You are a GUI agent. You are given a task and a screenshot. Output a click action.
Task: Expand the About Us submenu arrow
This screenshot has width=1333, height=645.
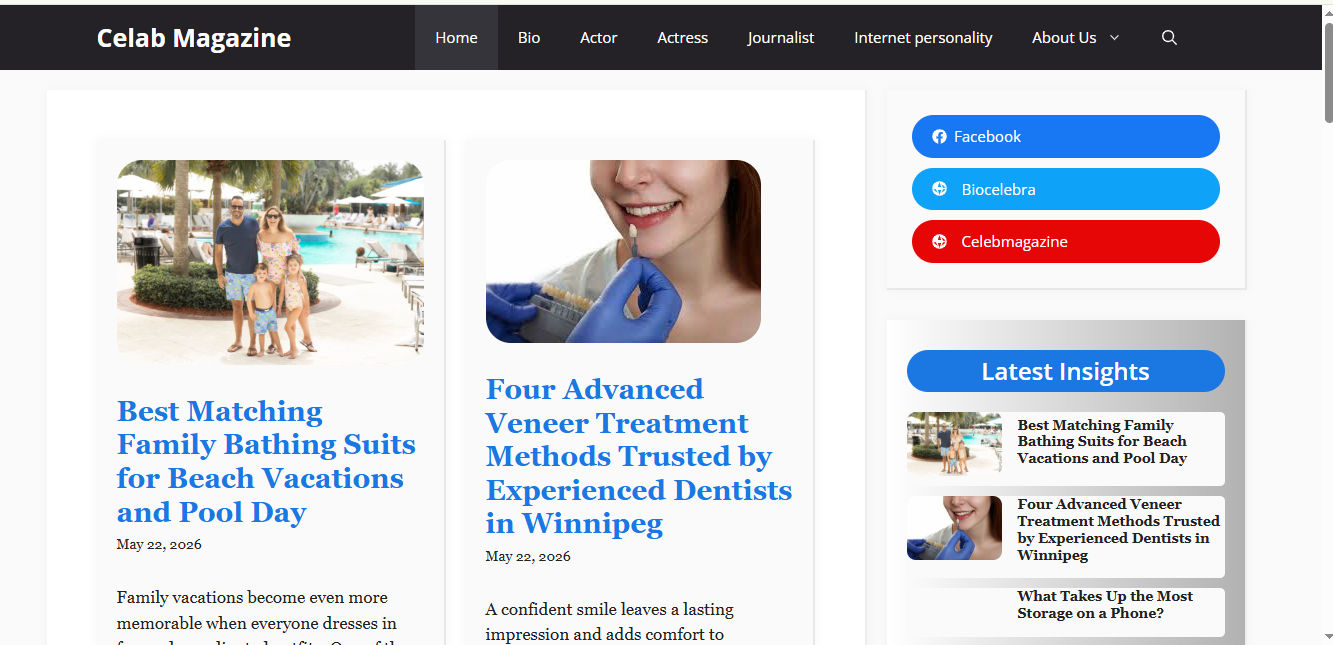[1114, 38]
